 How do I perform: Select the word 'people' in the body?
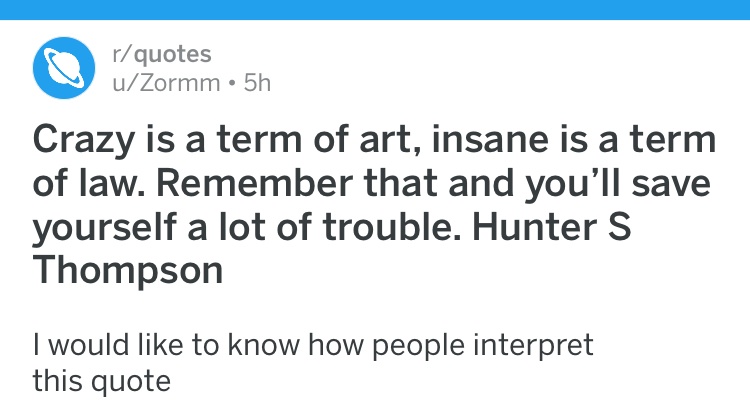click(x=418, y=346)
